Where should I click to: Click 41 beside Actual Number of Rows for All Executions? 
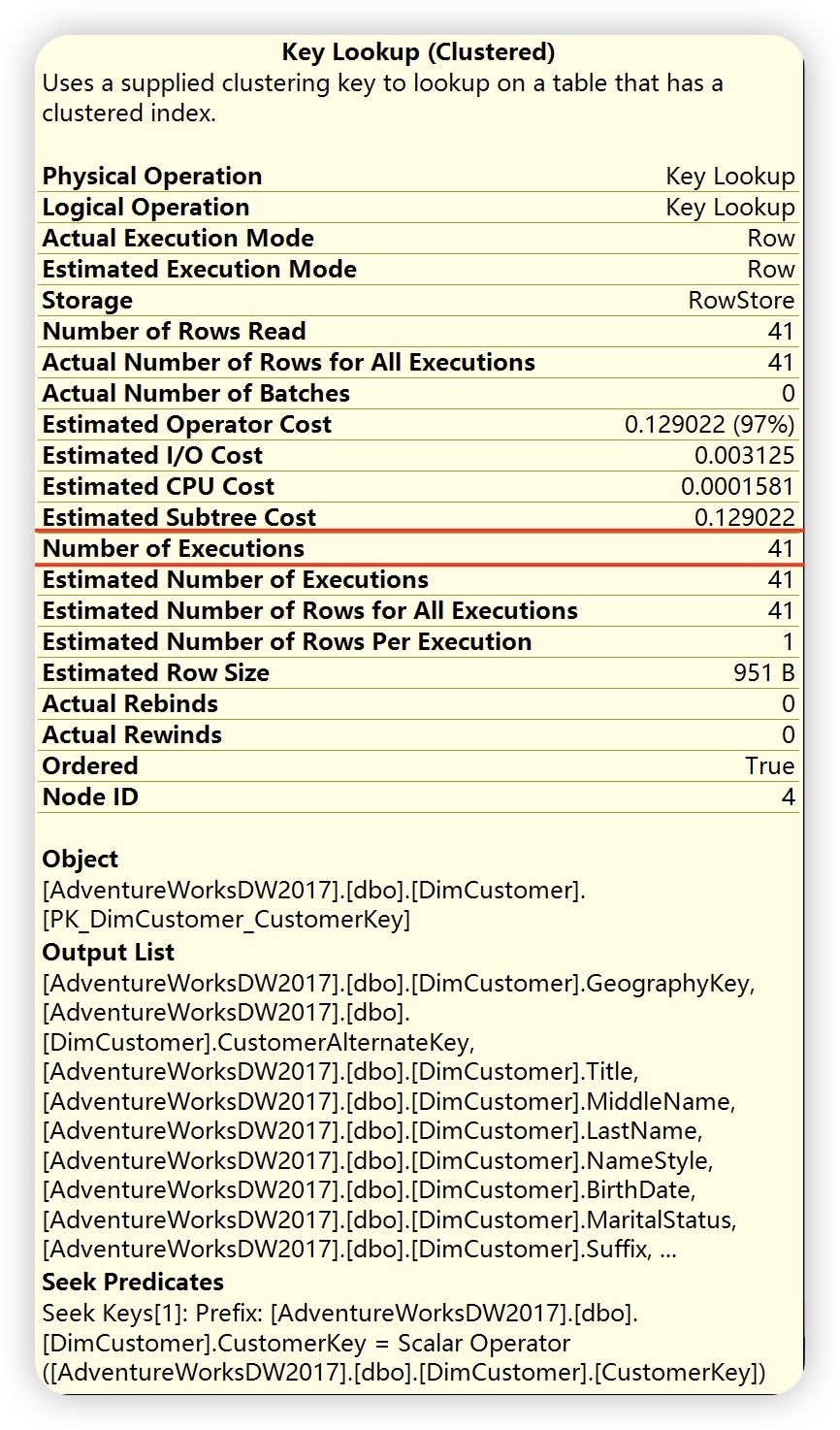781,363
